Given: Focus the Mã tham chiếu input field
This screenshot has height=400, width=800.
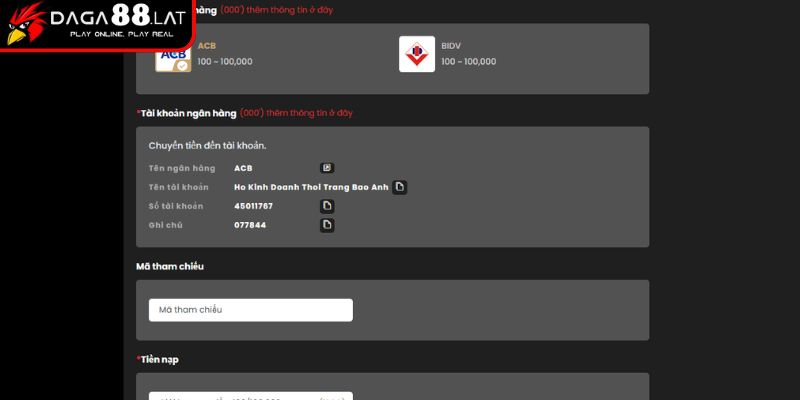Looking at the screenshot, I should point(250,310).
